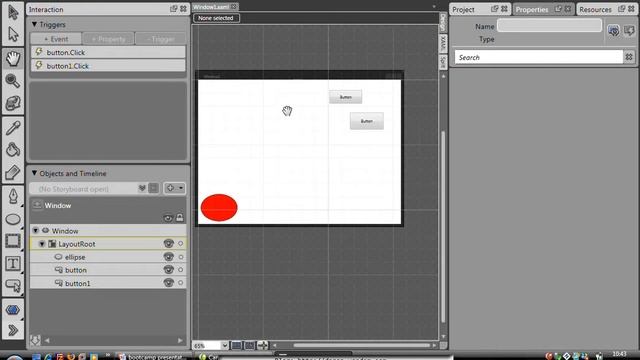Collapse the Window tree node
This screenshot has width=640, height=360.
tap(36, 231)
